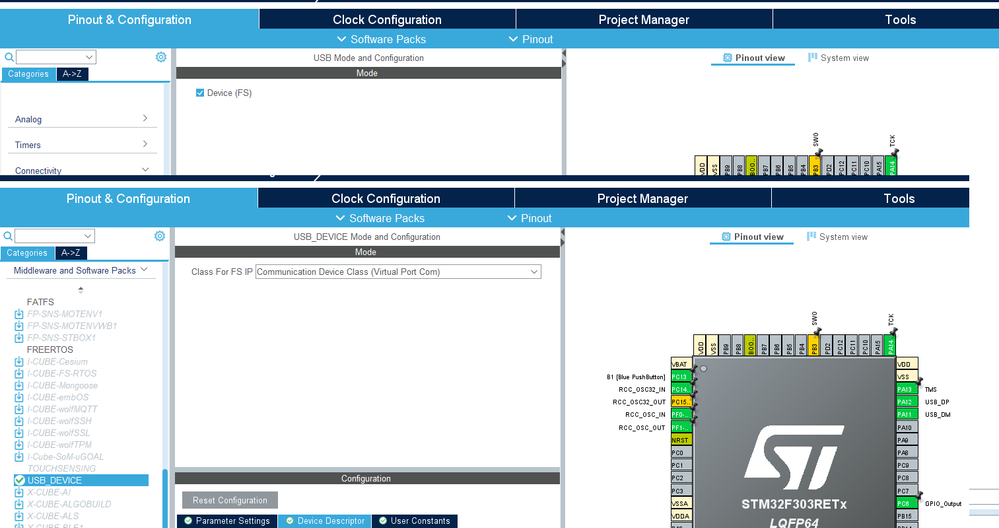Collapse the Connectivity category

coord(81,170)
